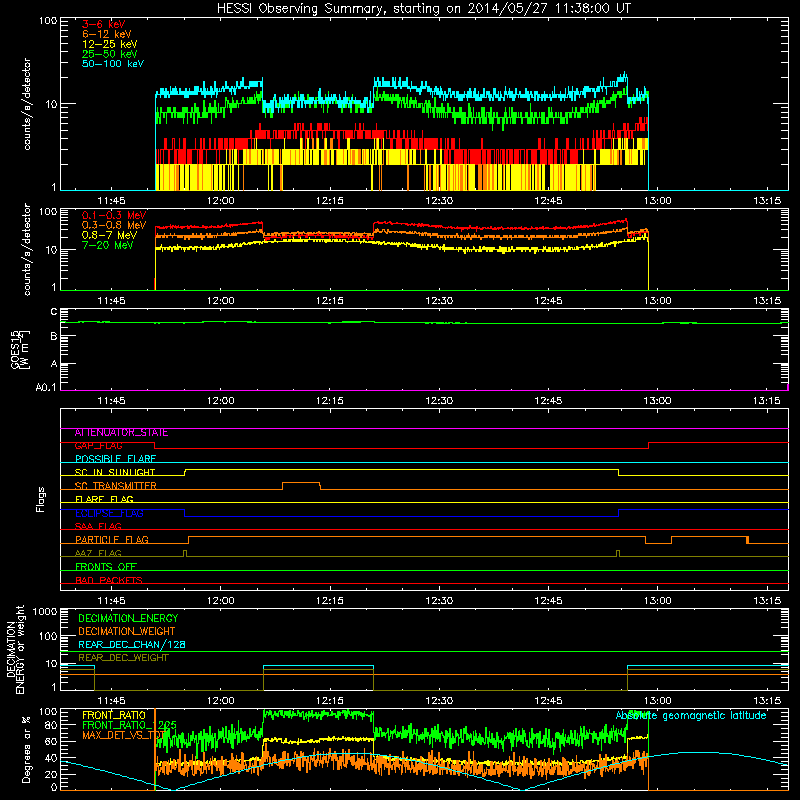The height and width of the screenshot is (800, 800).
Task: Click the FLARE_FLAG label
Action: point(104,499)
